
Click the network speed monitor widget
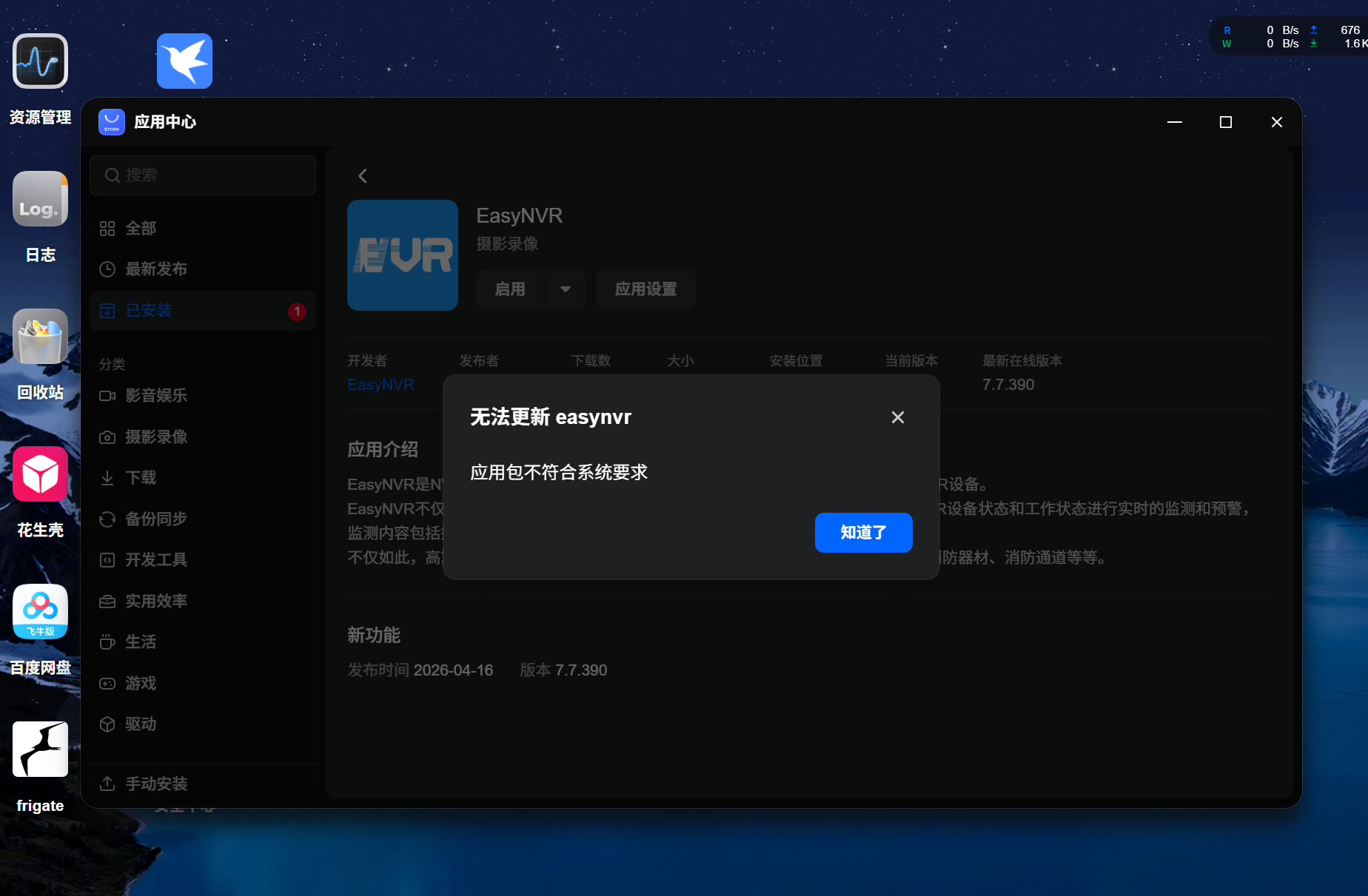point(1289,37)
